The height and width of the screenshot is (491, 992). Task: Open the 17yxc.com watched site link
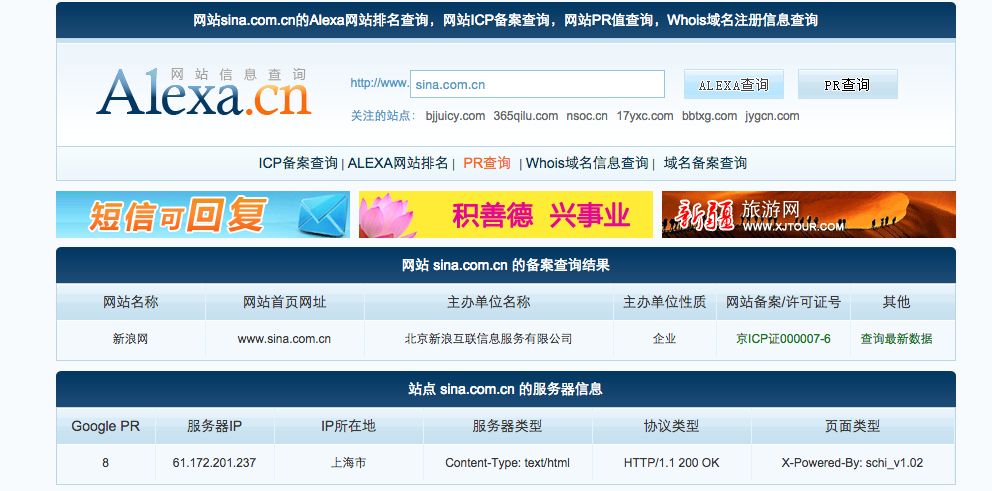[645, 116]
